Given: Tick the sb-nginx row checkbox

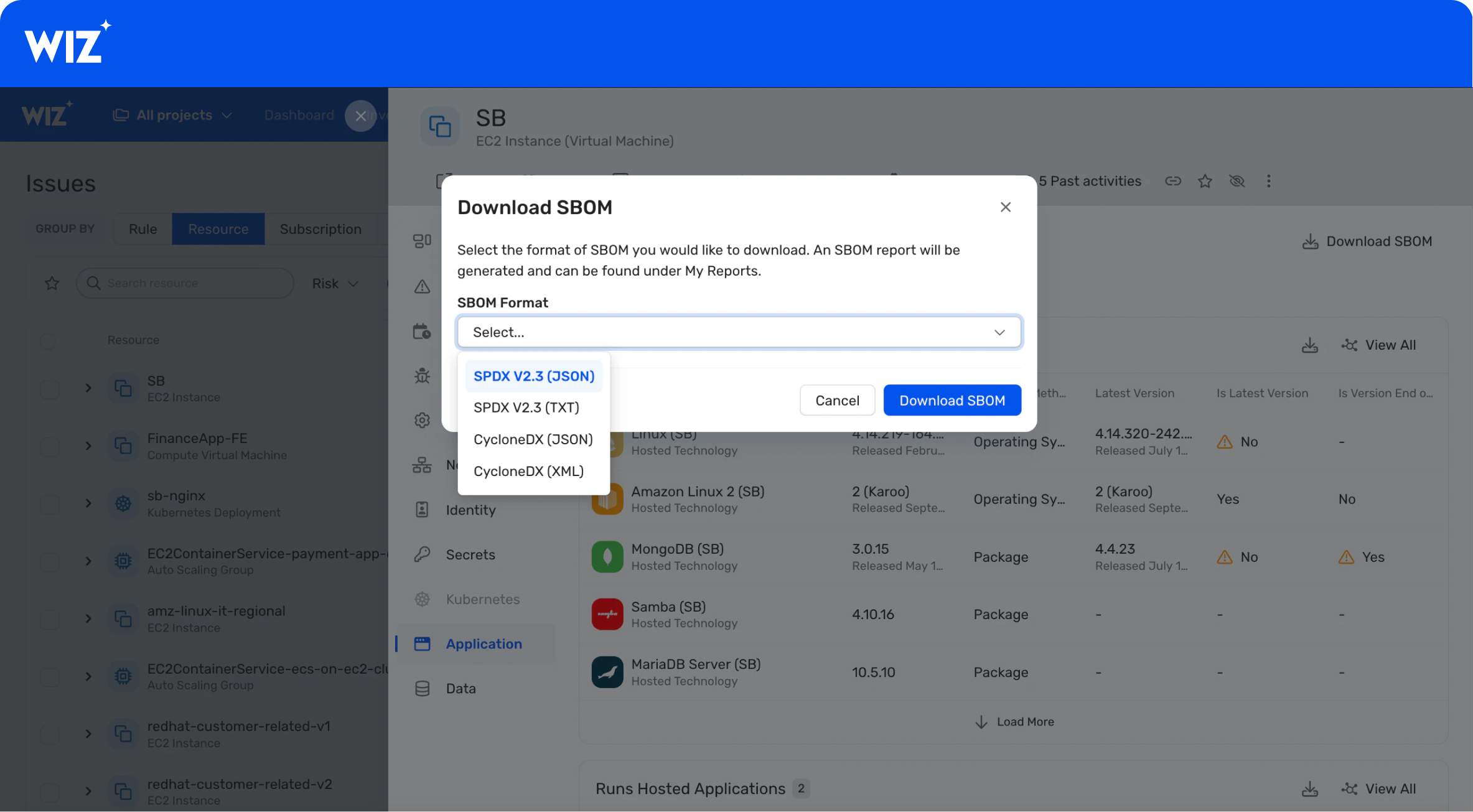Looking at the screenshot, I should click(x=49, y=504).
